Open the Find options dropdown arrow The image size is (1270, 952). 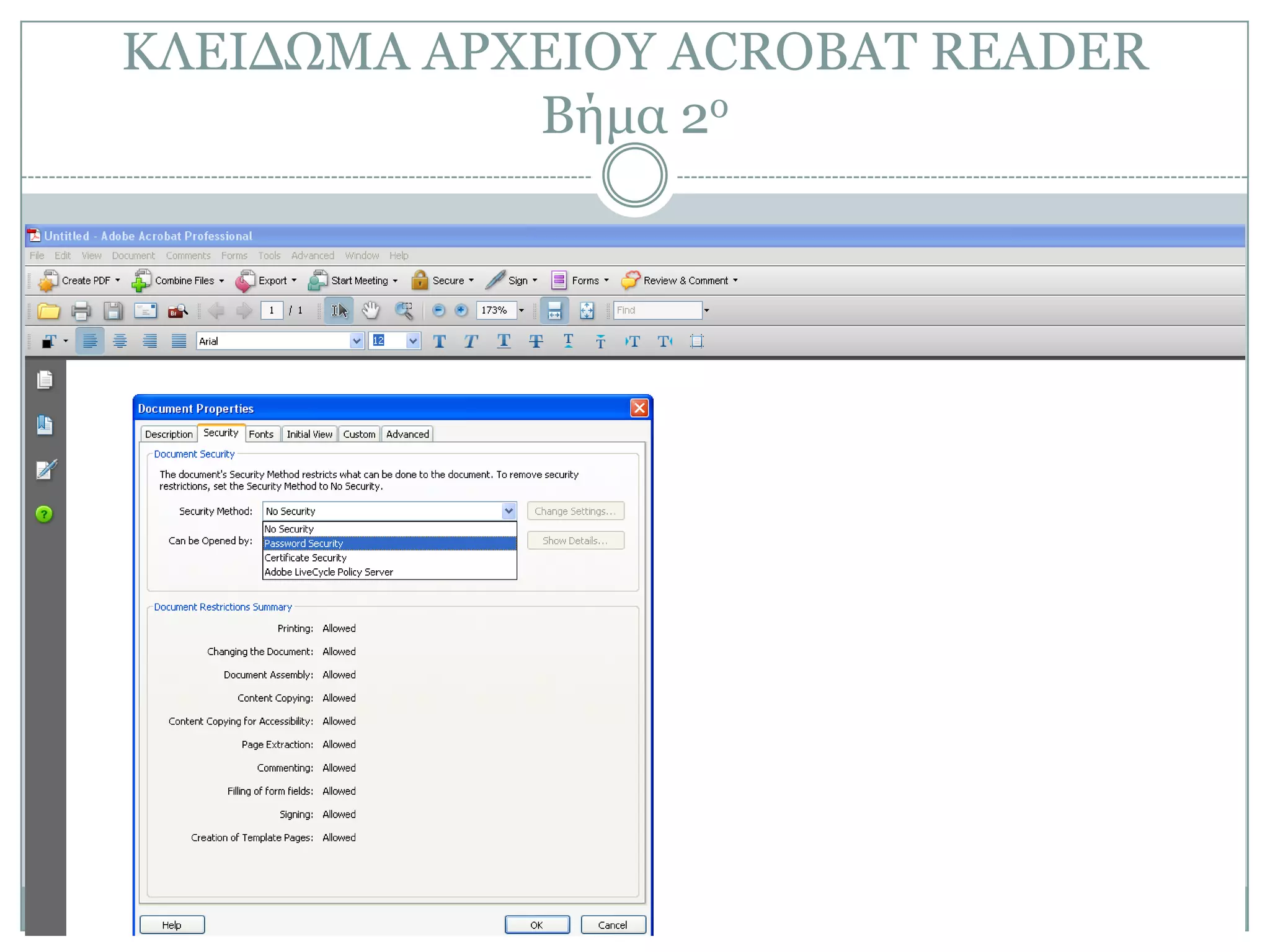706,311
